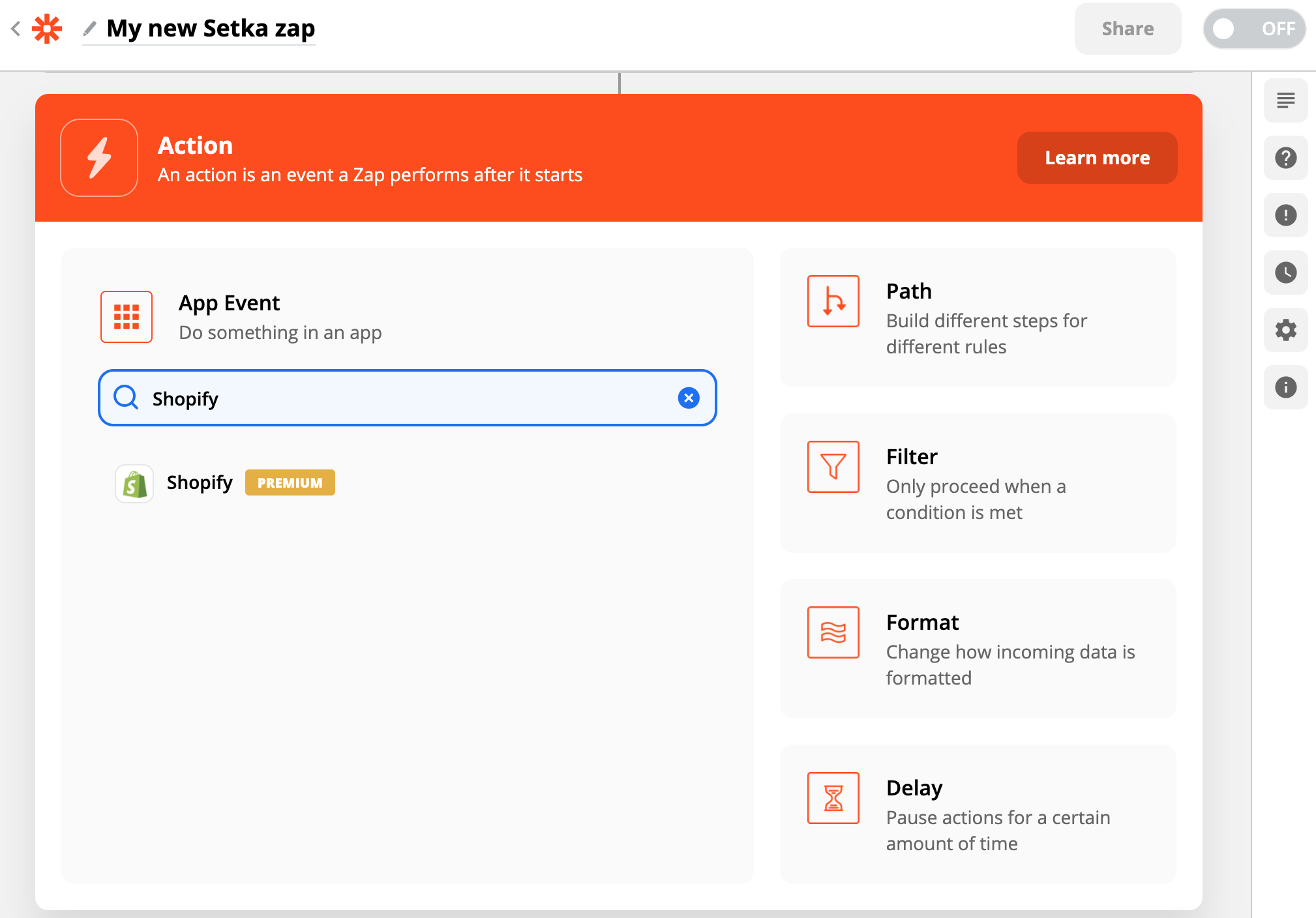Click the Zapier asterisk logo
1316x918 pixels.
tap(47, 29)
